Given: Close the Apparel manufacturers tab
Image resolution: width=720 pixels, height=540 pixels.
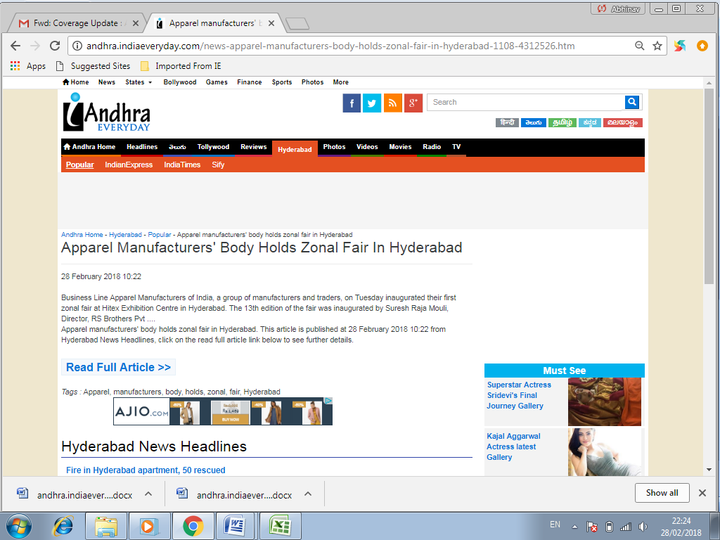Looking at the screenshot, I should pyautogui.click(x=271, y=23).
